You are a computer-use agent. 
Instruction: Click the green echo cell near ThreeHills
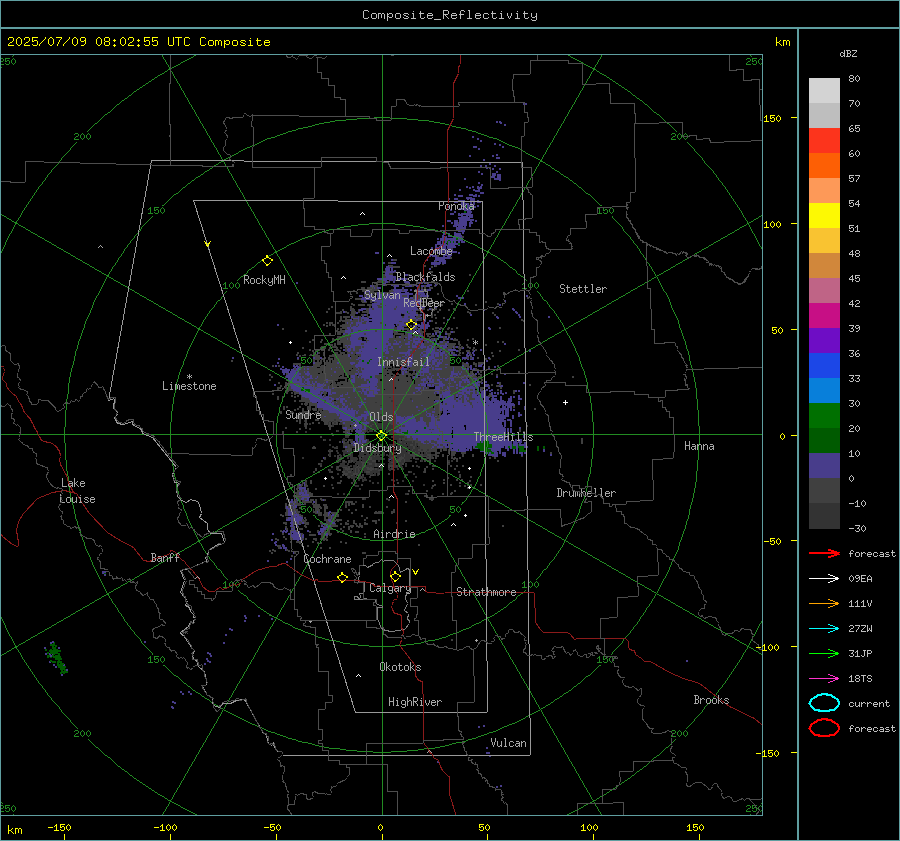click(484, 447)
